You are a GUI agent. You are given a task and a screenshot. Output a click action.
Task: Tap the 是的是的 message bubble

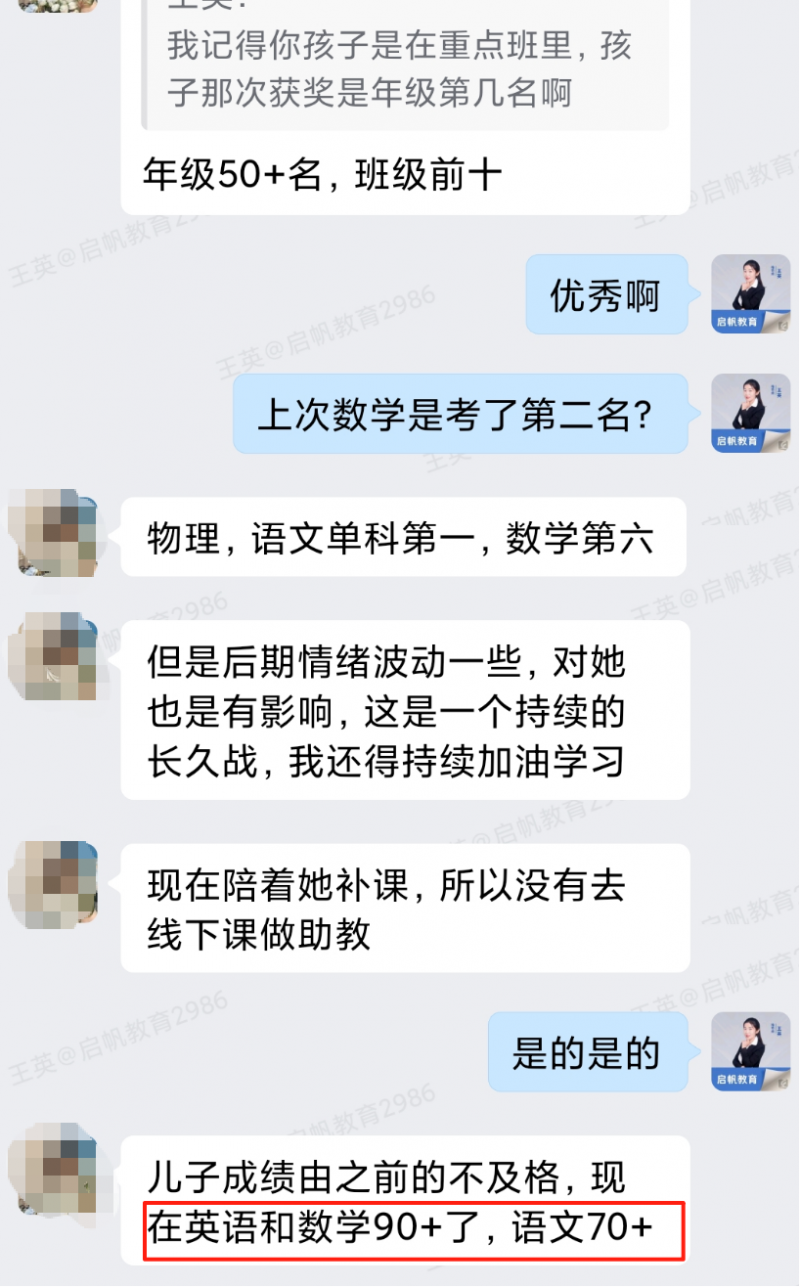click(x=588, y=1052)
